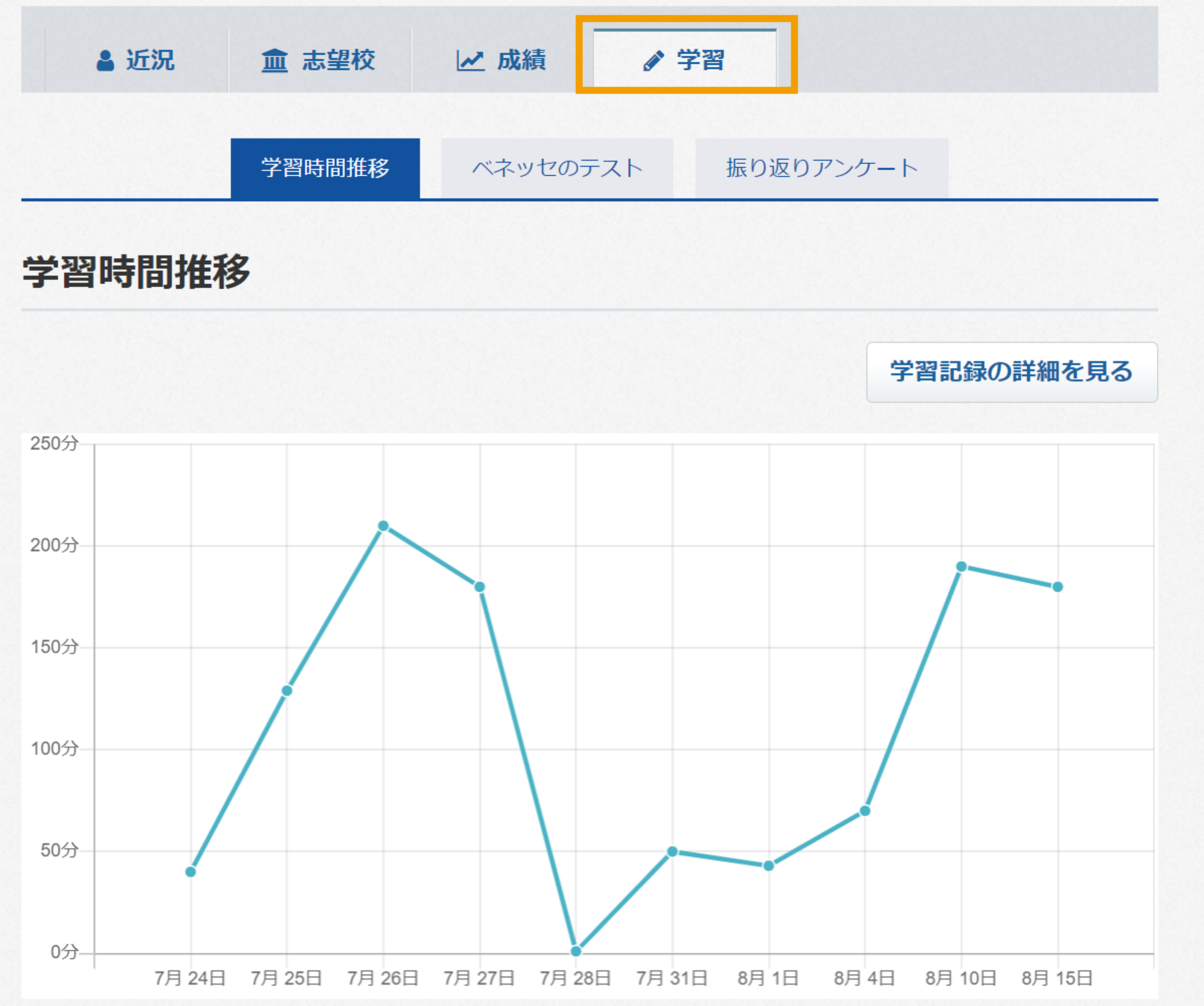Click the pencil icon on 学習 tab
The width and height of the screenshot is (1204, 1006).
653,60
